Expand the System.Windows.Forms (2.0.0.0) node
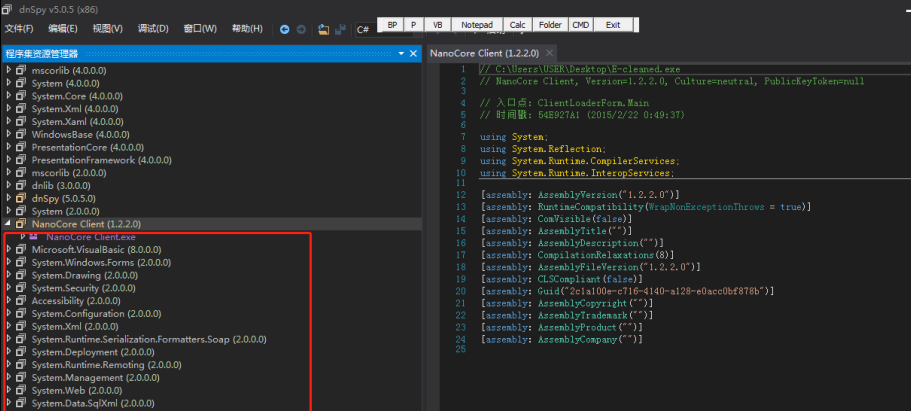Image resolution: width=911 pixels, height=411 pixels. [x=9, y=262]
